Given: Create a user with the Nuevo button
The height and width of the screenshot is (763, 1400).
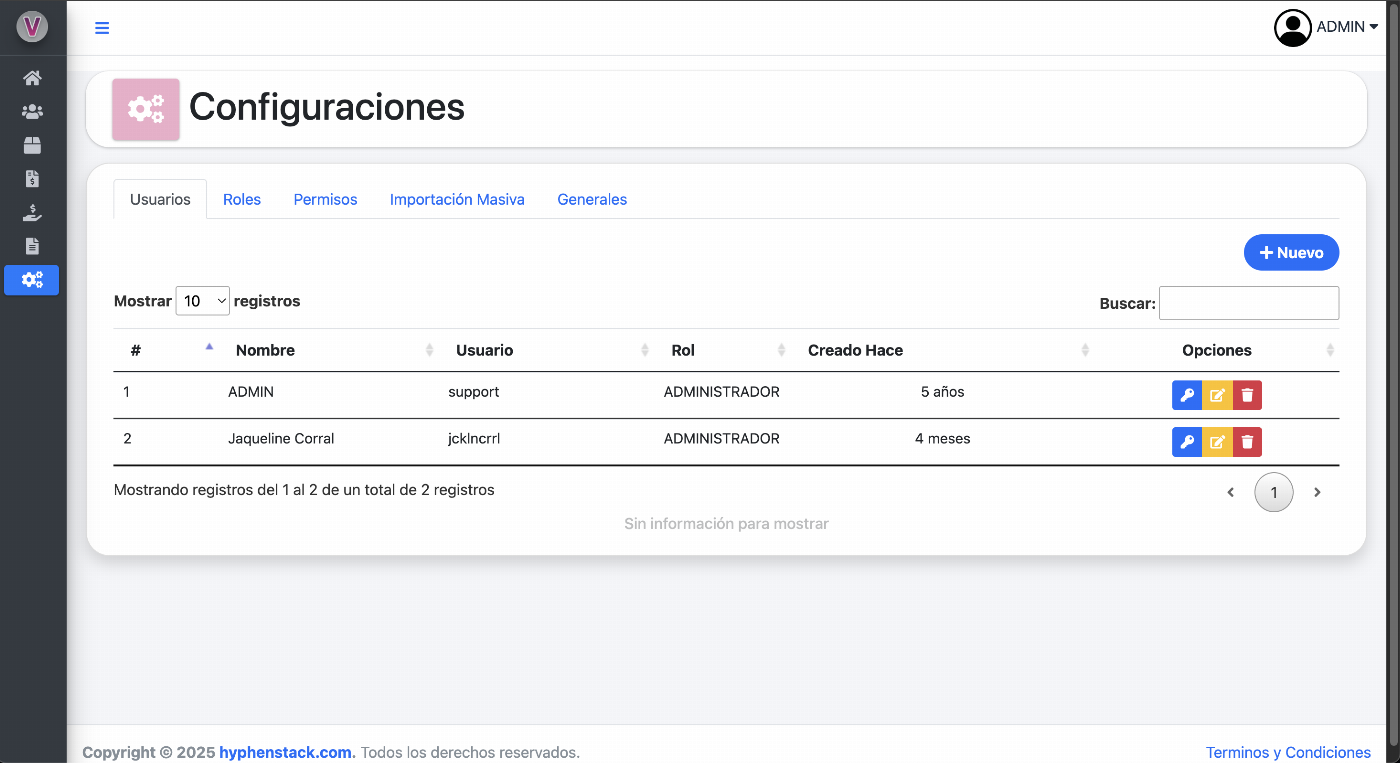Looking at the screenshot, I should coord(1291,252).
